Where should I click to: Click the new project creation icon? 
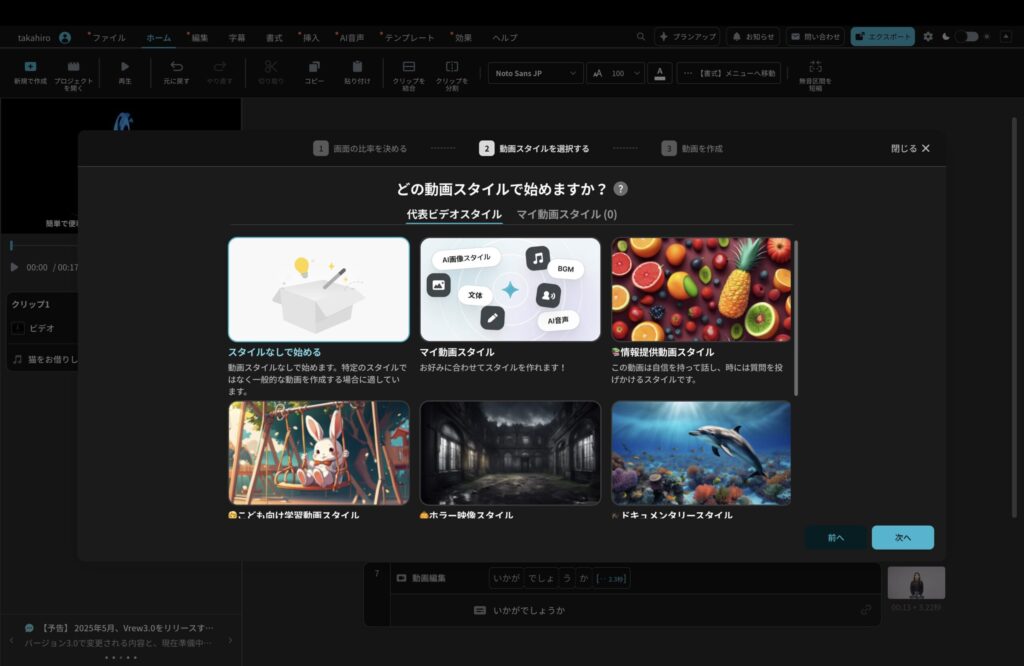[x=30, y=67]
